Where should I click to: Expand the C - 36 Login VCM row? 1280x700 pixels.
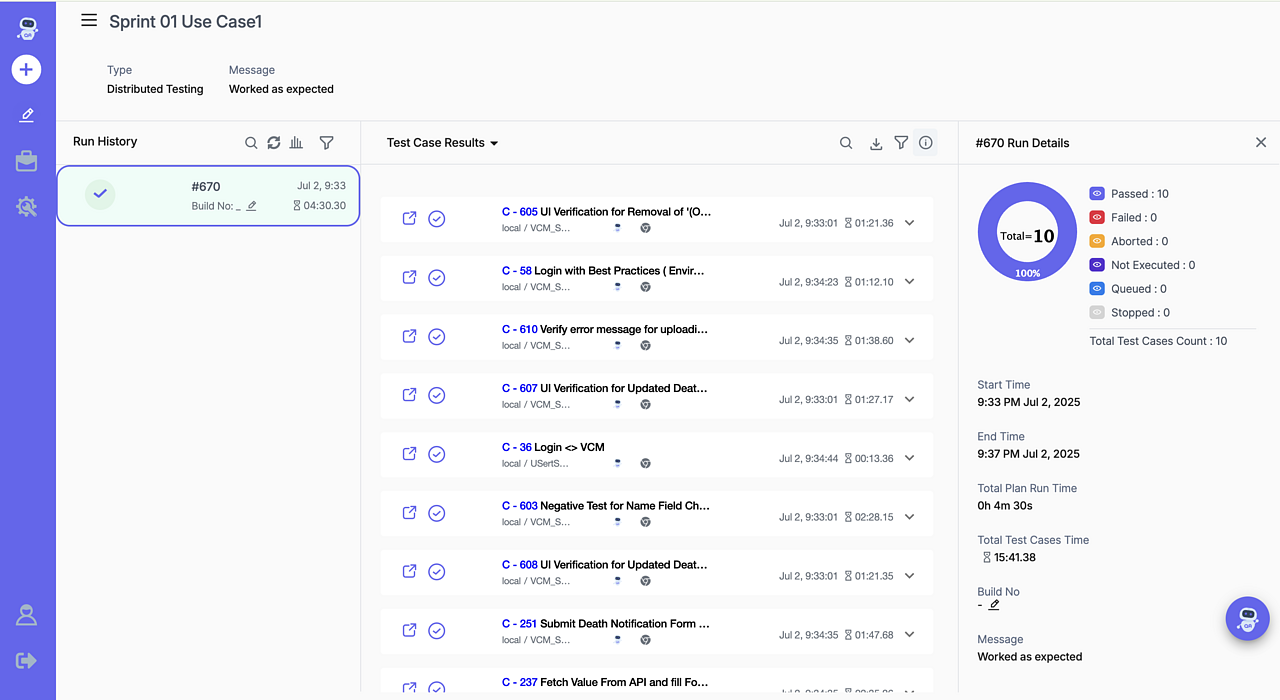(x=909, y=458)
